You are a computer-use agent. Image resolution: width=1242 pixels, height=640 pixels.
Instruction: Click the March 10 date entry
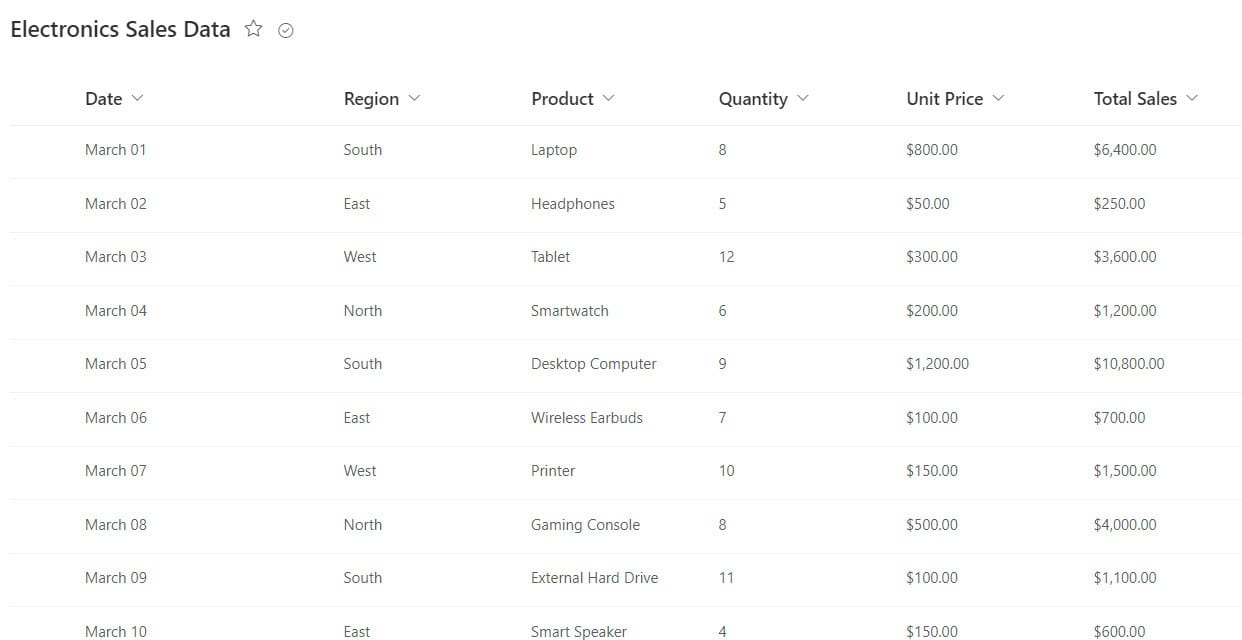click(x=116, y=631)
